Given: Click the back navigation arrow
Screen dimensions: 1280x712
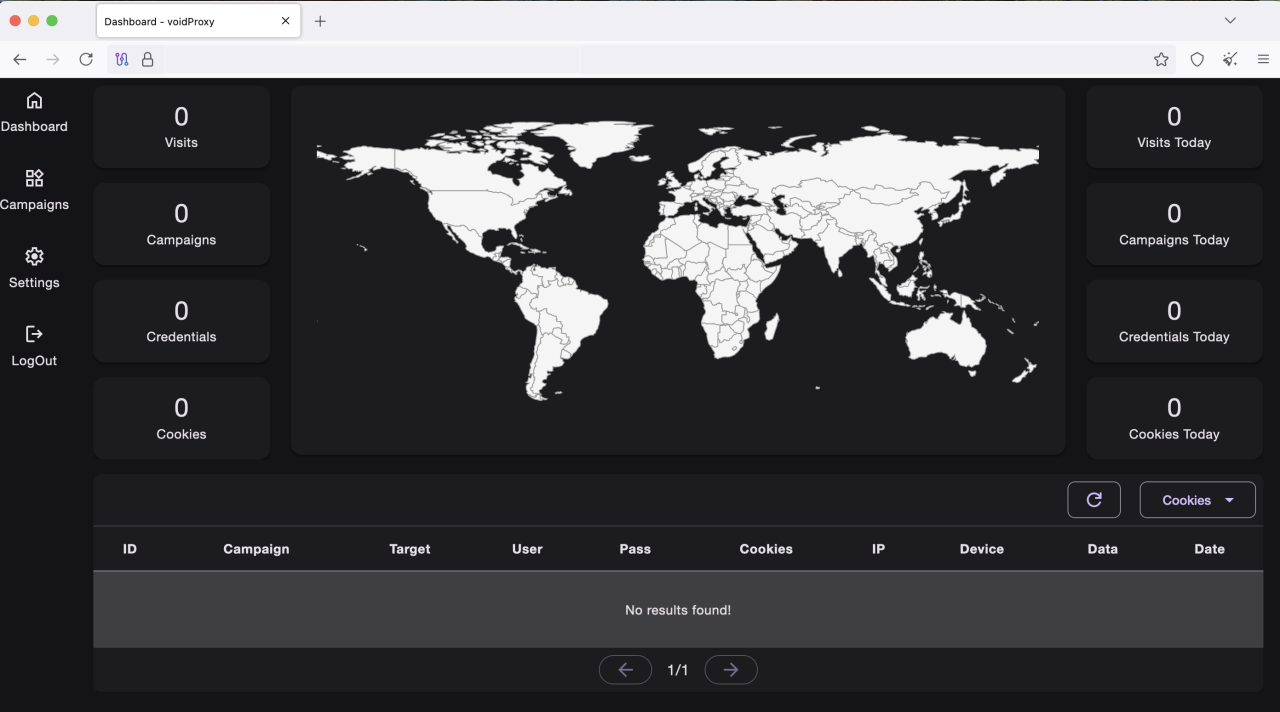Looking at the screenshot, I should point(19,59).
